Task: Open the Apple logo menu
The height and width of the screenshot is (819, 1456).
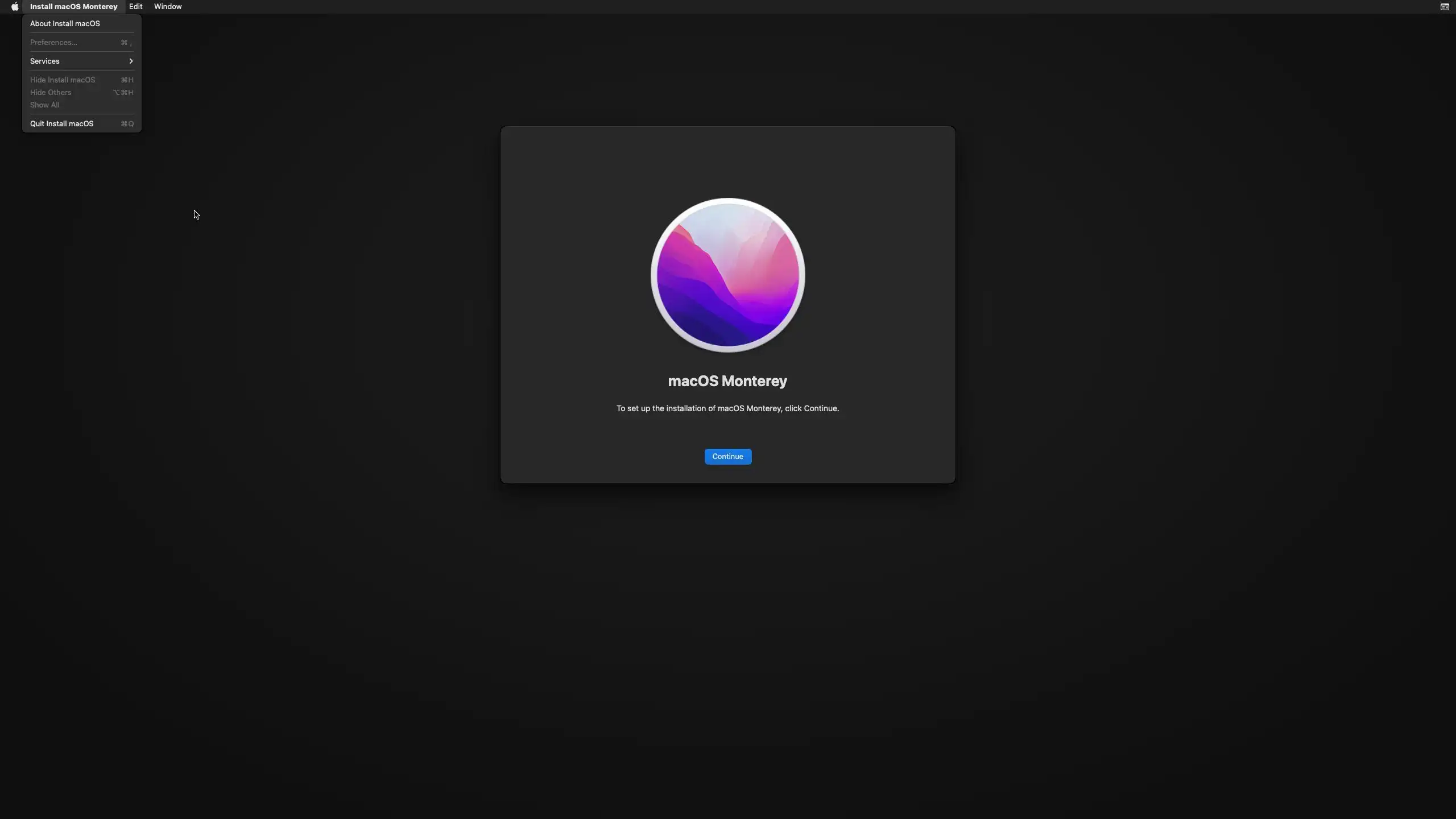Action: (x=15, y=7)
